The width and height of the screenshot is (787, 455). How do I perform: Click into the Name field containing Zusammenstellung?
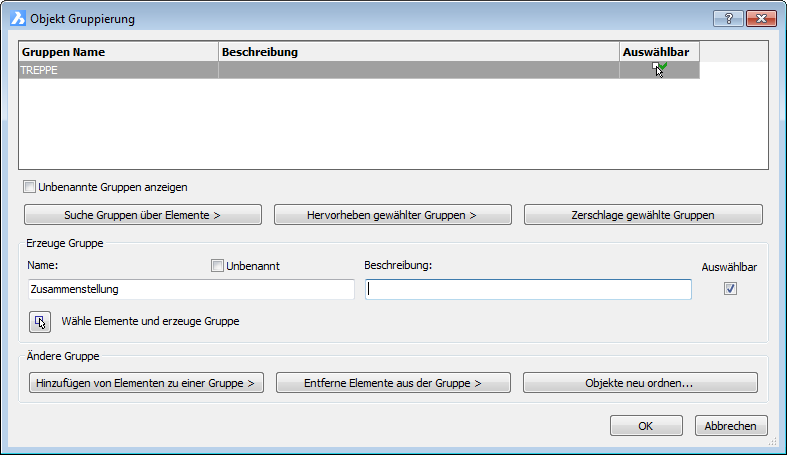[191, 289]
